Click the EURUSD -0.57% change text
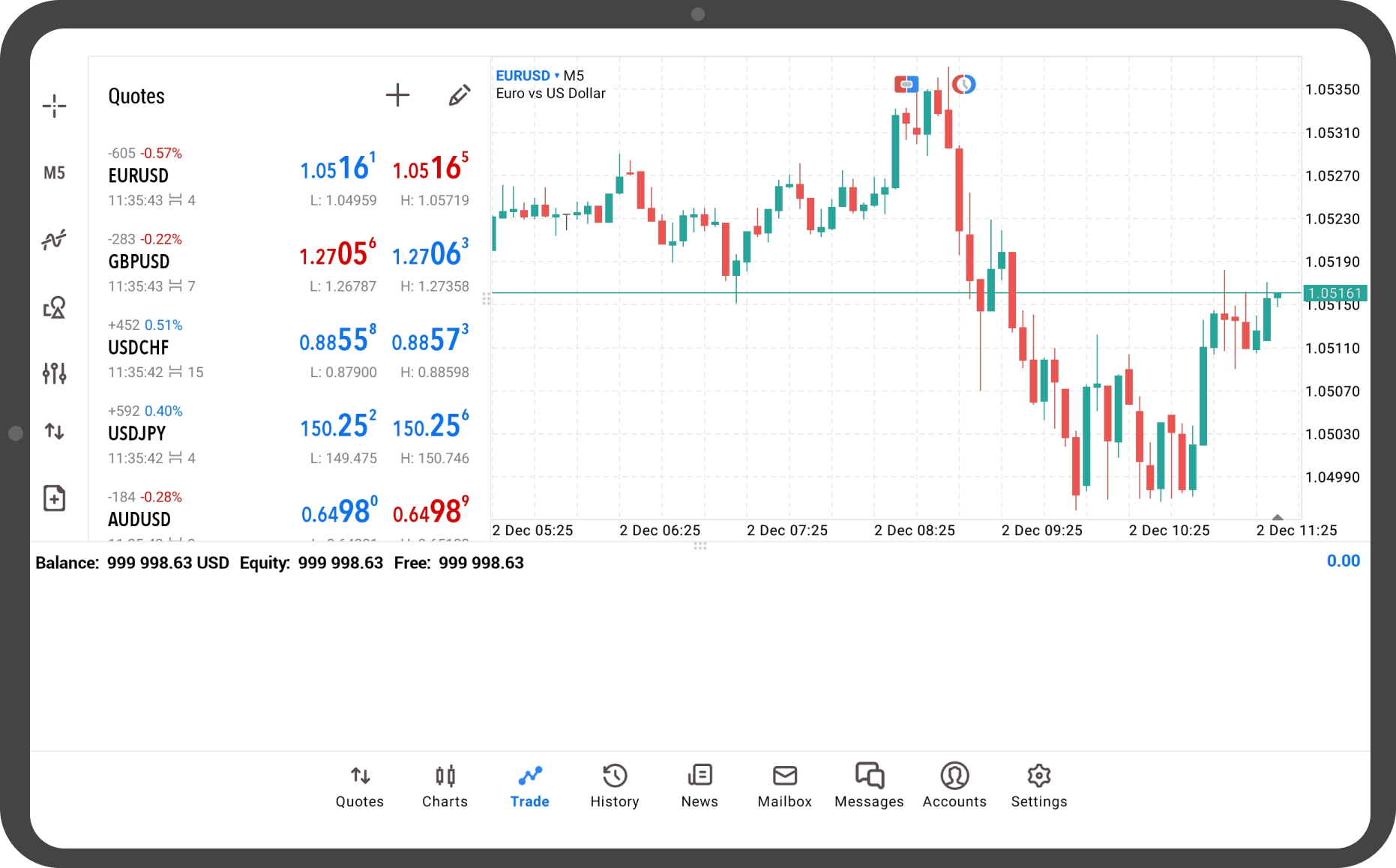Viewport: 1396px width, 868px height. pyautogui.click(x=161, y=153)
